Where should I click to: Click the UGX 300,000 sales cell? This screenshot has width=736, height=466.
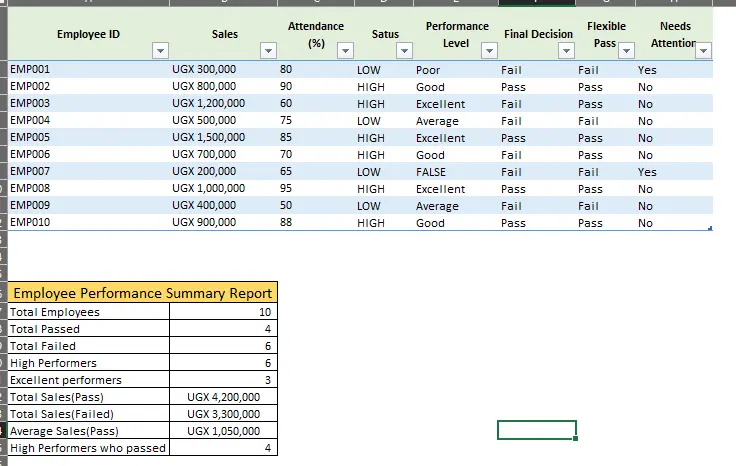click(223, 69)
